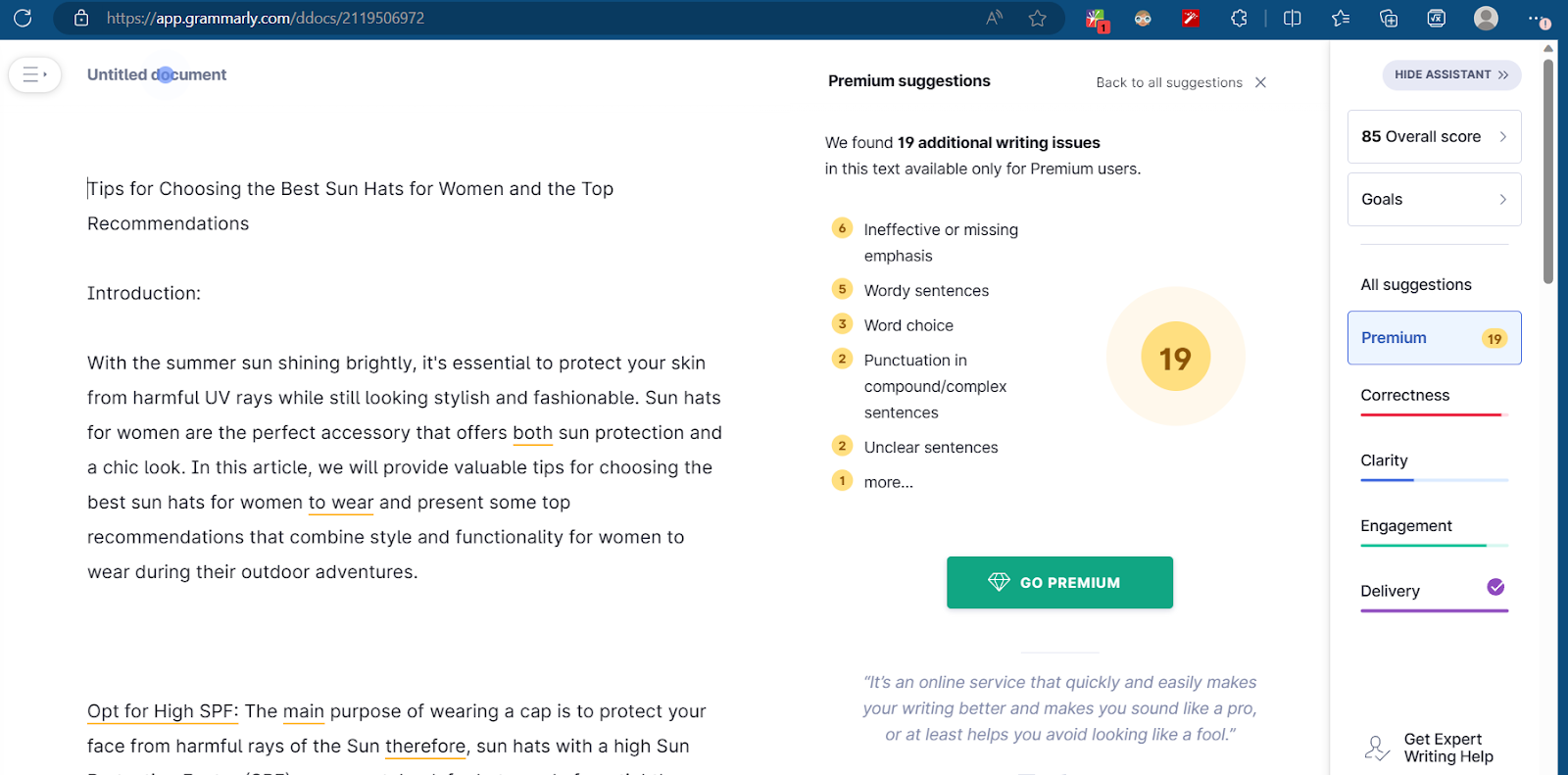Open the Read Aloud icon in the address bar
This screenshot has height=775, width=1568.
[995, 18]
